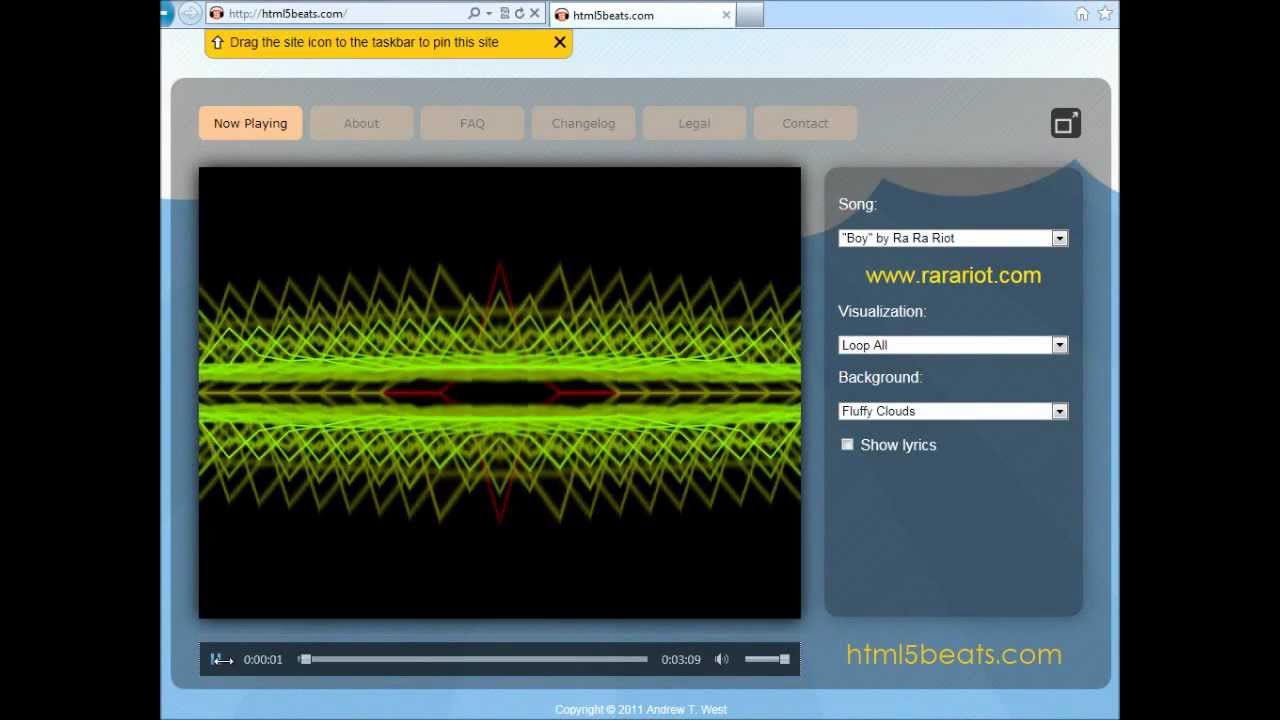Open the About tab
This screenshot has height=720, width=1280.
[x=361, y=123]
